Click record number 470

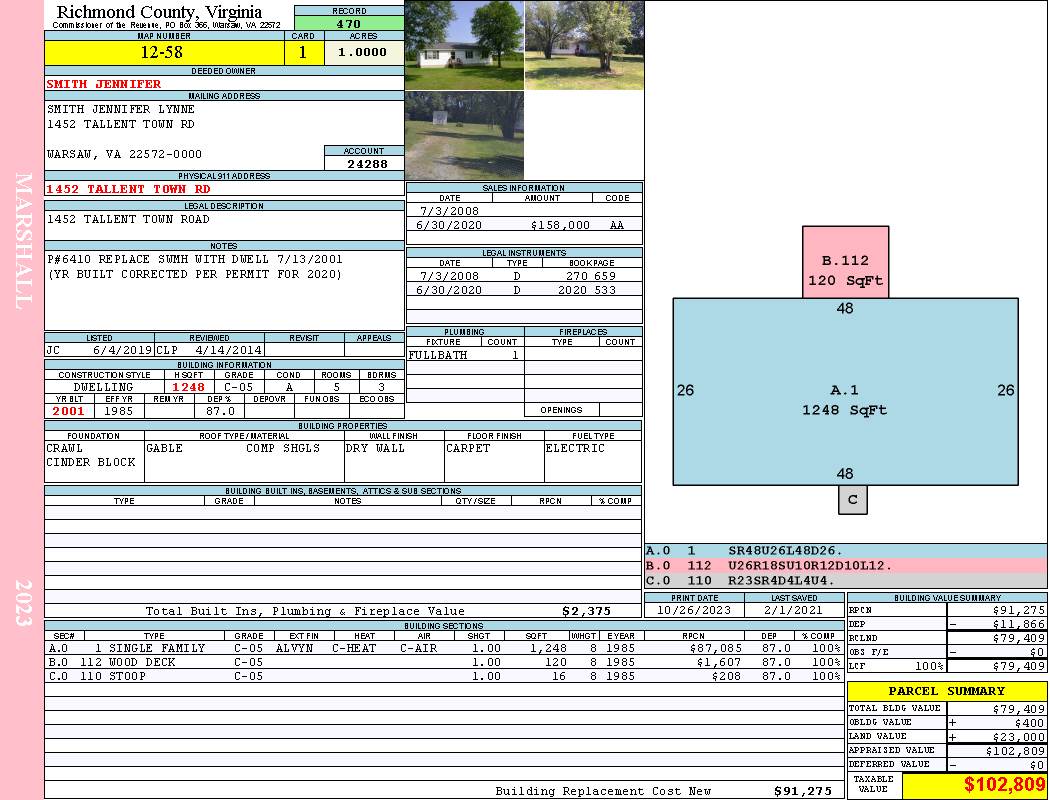coord(349,24)
